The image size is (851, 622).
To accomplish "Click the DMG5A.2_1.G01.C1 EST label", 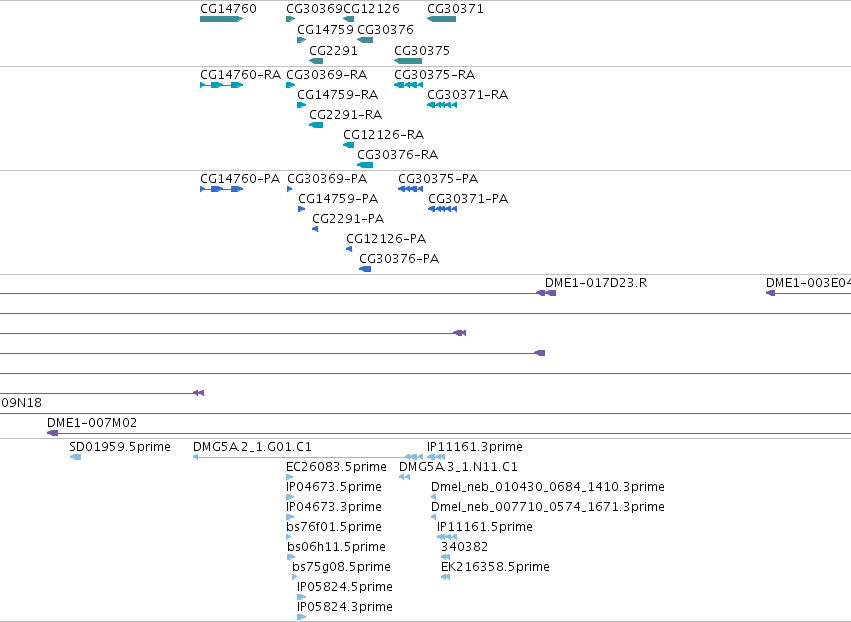I will coord(252,447).
